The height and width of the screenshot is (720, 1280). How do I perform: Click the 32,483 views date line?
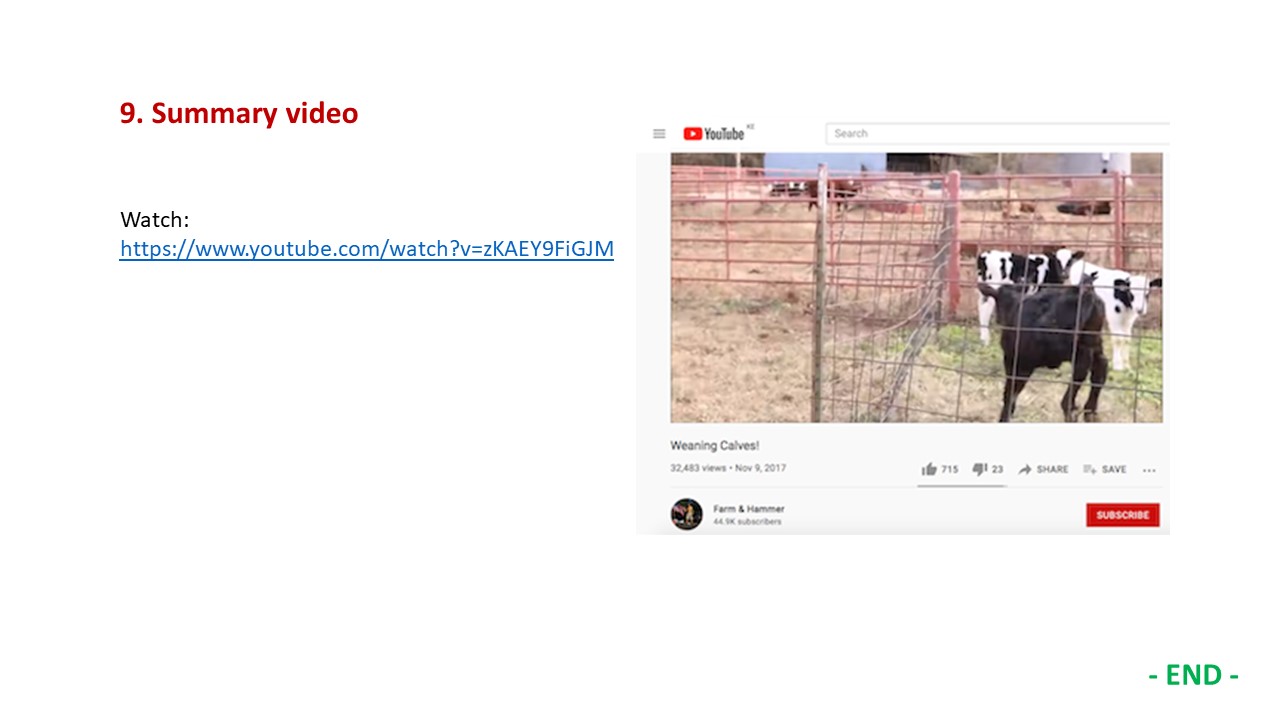tap(728, 468)
